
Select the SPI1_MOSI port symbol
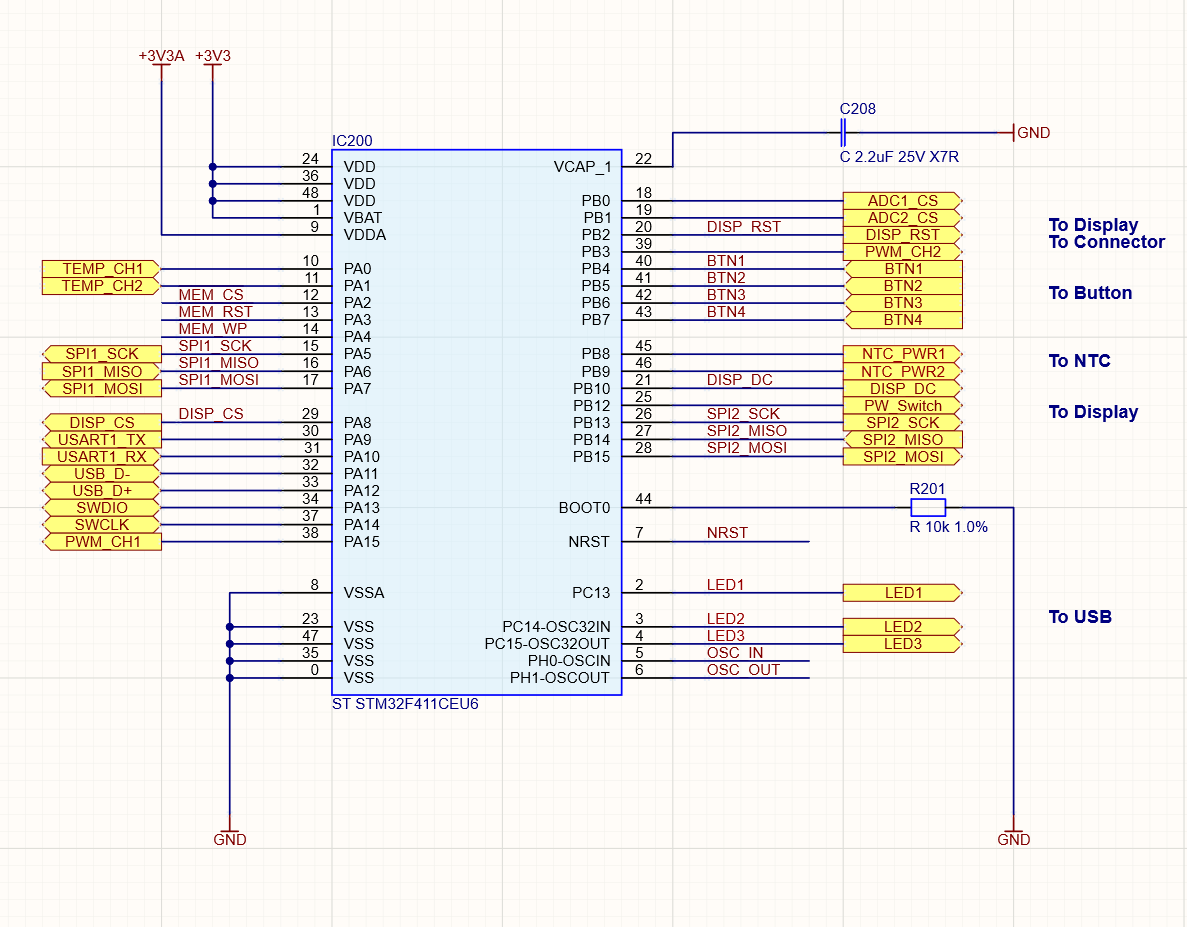(x=101, y=389)
